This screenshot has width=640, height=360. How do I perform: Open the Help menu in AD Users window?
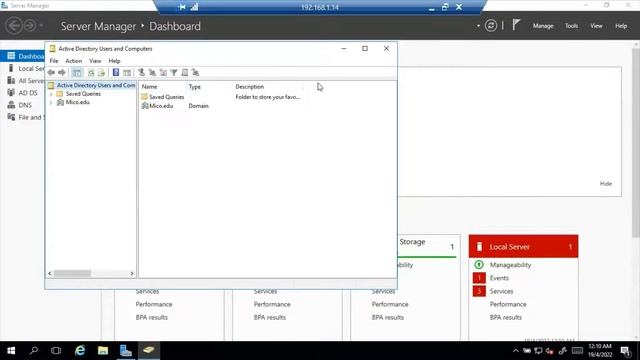pos(114,61)
